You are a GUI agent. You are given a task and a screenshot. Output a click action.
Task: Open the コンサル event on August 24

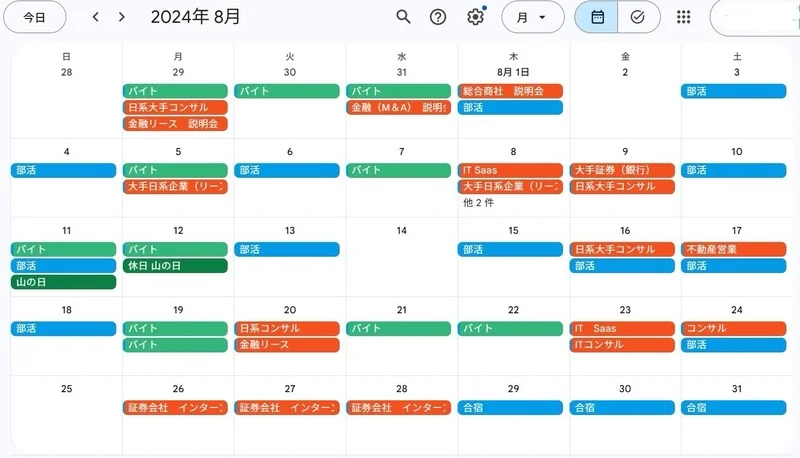point(734,328)
